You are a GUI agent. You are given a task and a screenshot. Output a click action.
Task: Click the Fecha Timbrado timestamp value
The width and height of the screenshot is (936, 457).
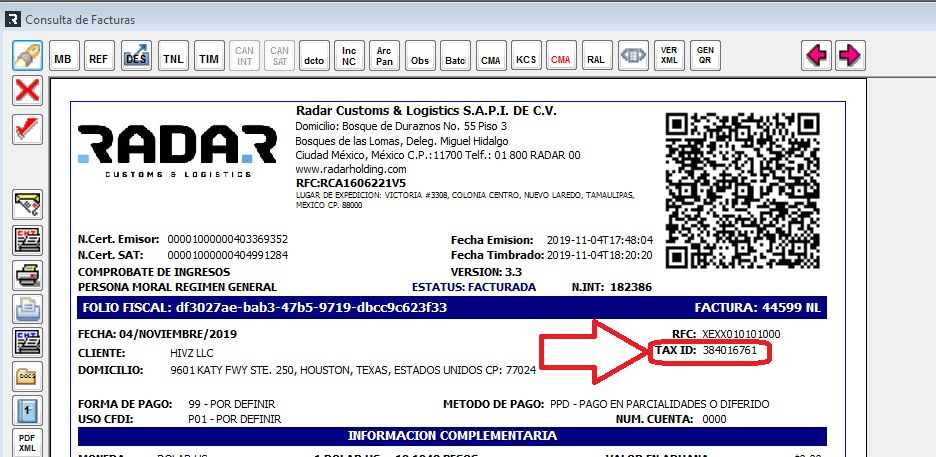[600, 255]
